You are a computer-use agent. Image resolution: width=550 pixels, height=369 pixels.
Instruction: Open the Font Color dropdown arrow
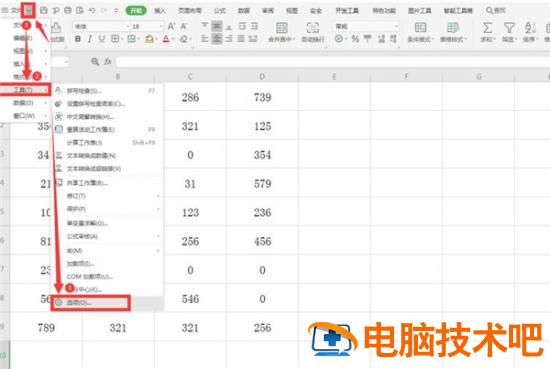173,39
